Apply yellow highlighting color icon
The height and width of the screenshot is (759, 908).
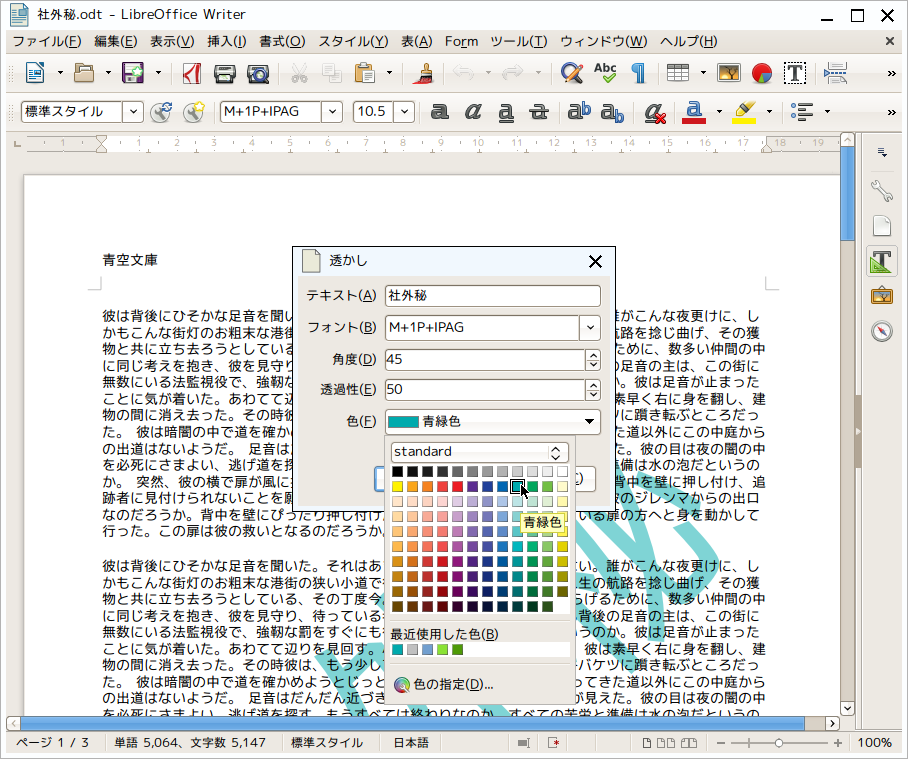pos(744,111)
